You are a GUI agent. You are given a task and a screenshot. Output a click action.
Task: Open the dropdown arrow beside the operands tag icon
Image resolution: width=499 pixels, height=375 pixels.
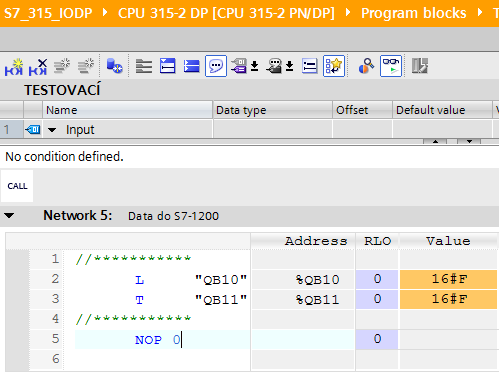(x=255, y=66)
